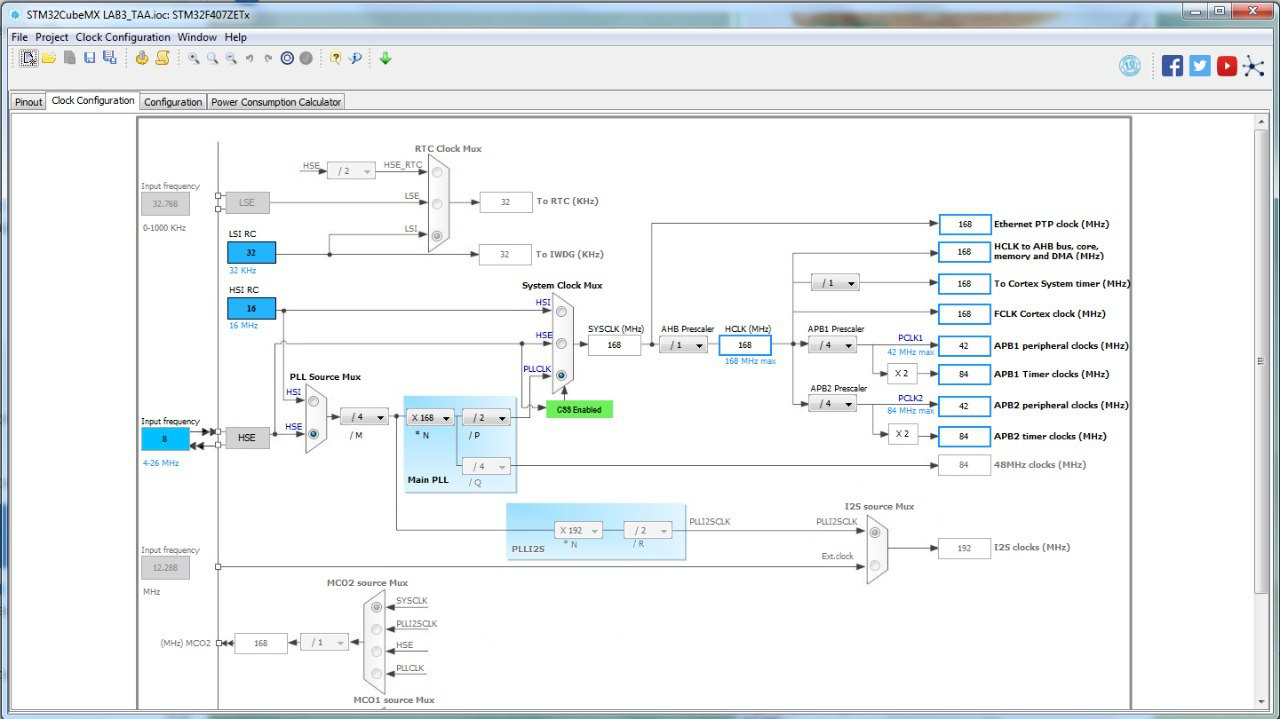The width and height of the screenshot is (1280, 719).
Task: Open the X 168 *N multiplier dropdown
Action: 430,417
